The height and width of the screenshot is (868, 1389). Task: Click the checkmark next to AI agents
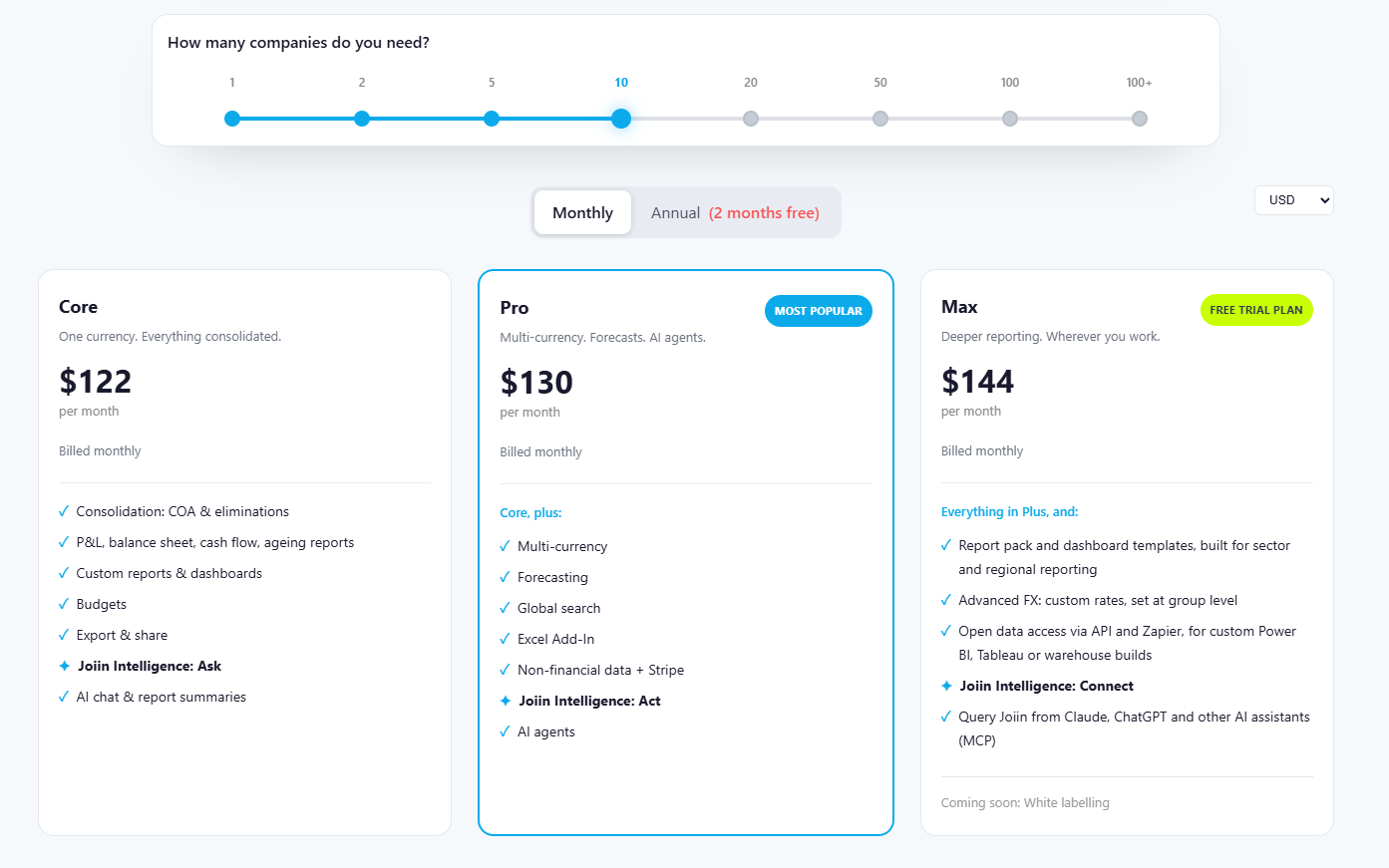point(505,731)
